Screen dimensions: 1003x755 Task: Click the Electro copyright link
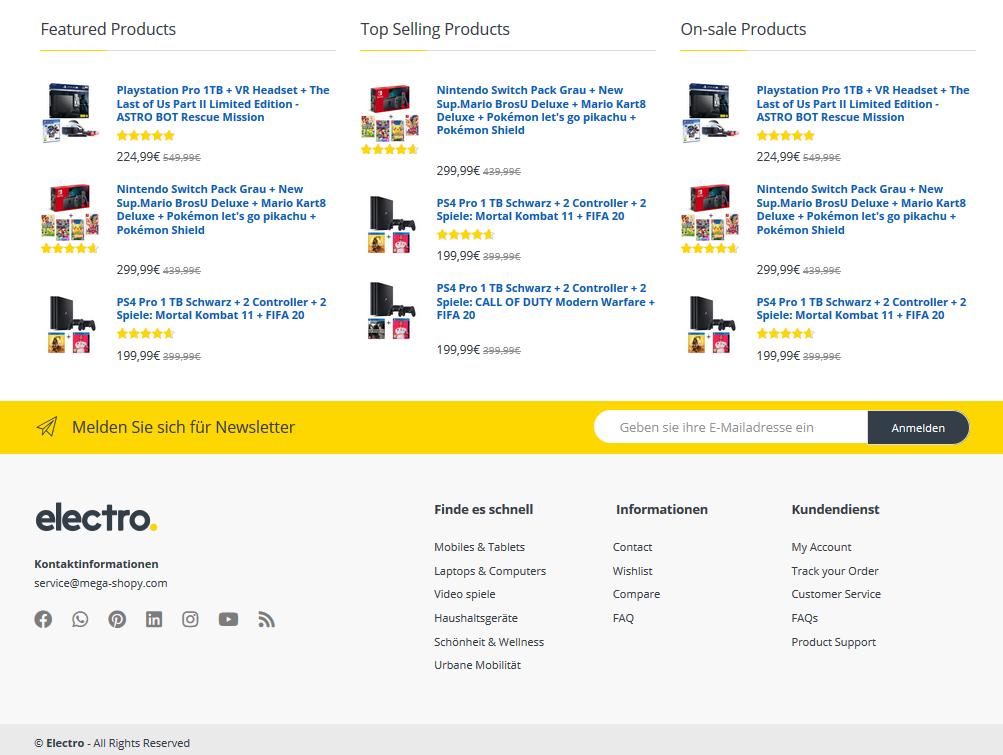[65, 743]
